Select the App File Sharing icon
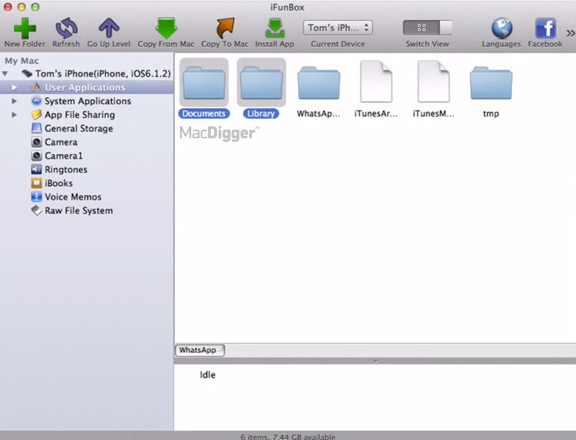 coord(36,115)
